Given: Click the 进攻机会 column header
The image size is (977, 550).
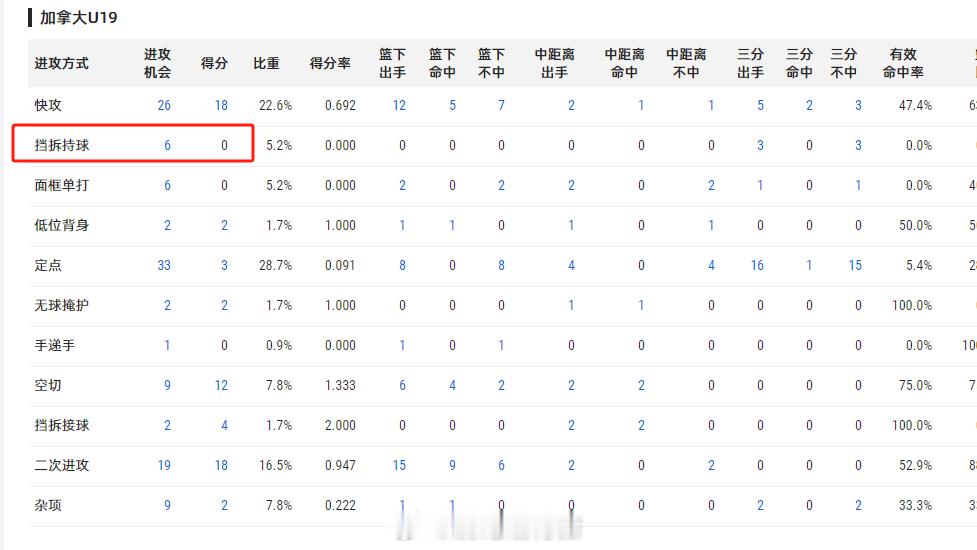Looking at the screenshot, I should pyautogui.click(x=157, y=63).
